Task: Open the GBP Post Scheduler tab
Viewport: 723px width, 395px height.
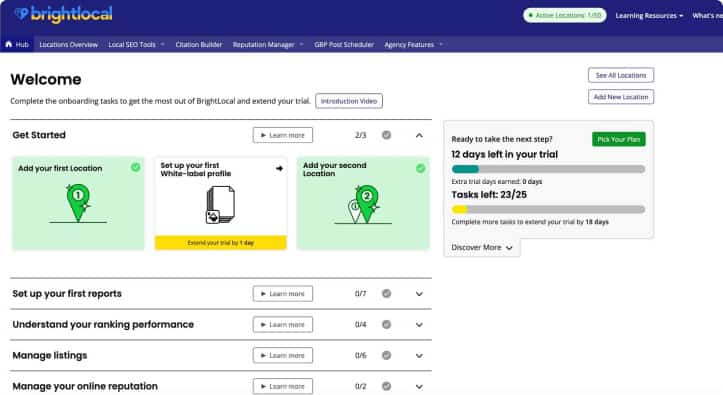Action: 344,45
